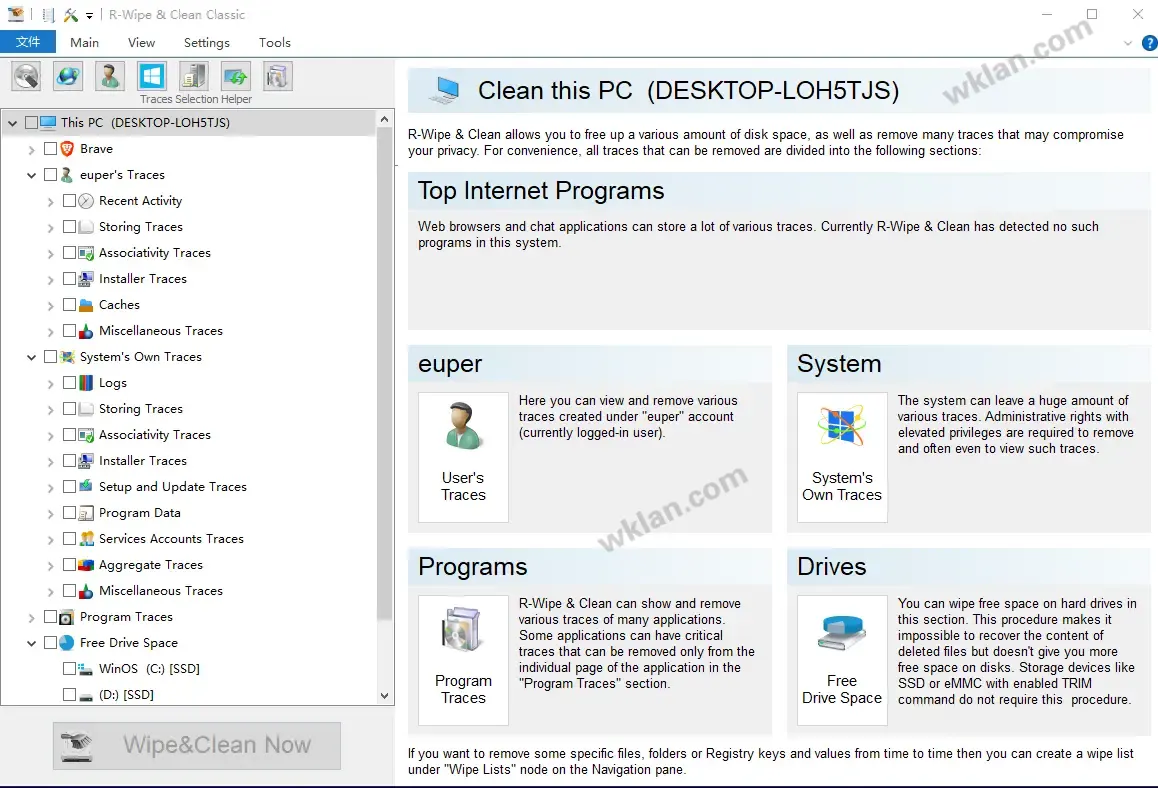Click the Services Accounts Traces icon

pyautogui.click(x=86, y=538)
